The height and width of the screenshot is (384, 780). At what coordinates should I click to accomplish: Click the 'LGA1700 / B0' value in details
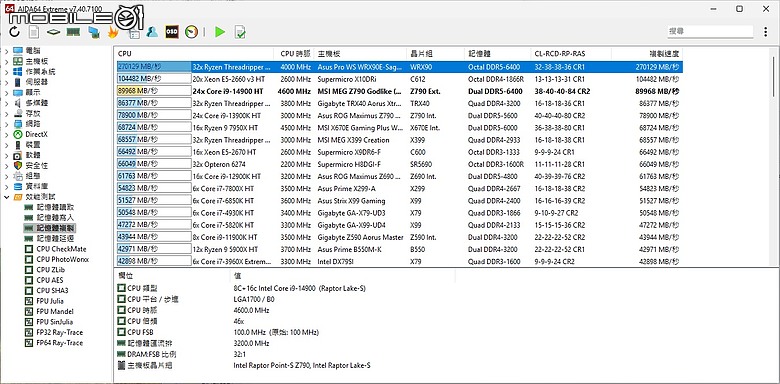(x=254, y=299)
